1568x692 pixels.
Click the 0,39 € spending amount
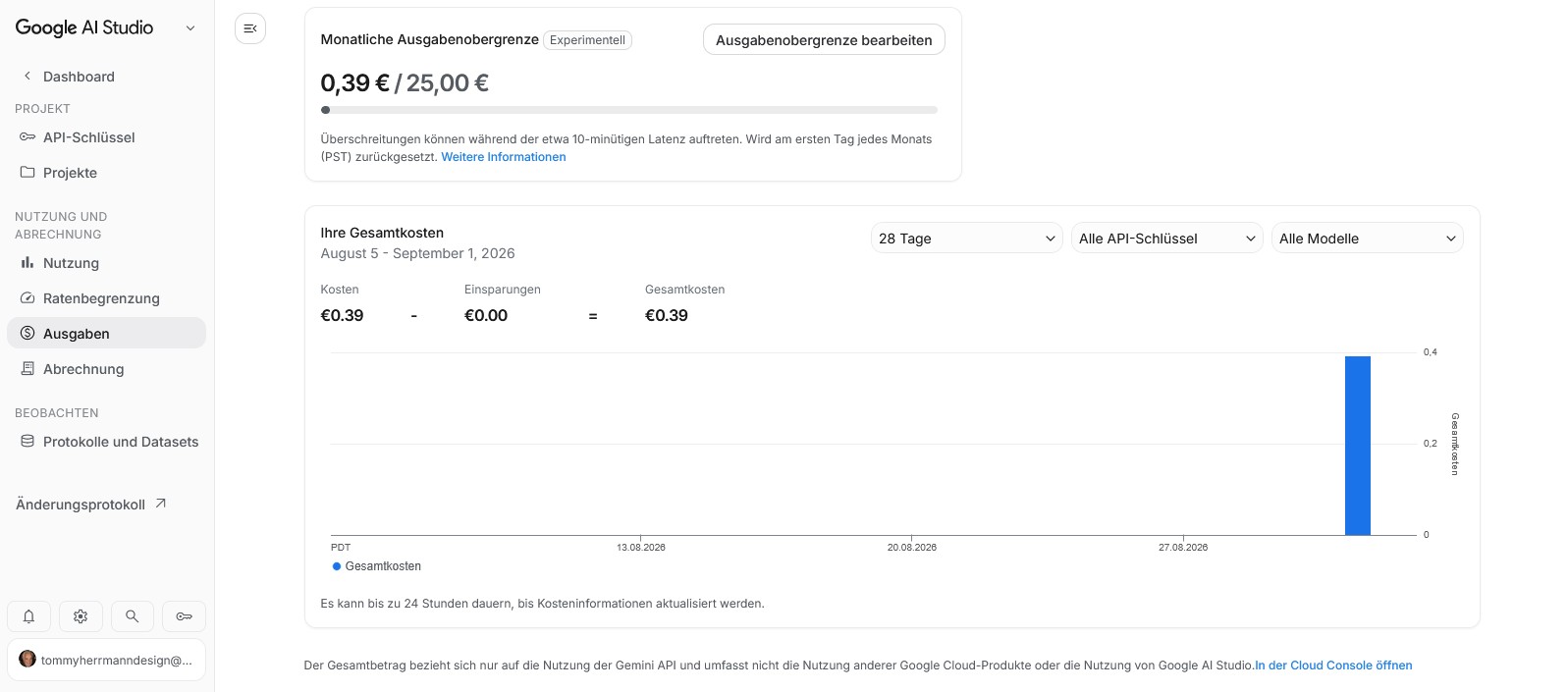click(354, 83)
